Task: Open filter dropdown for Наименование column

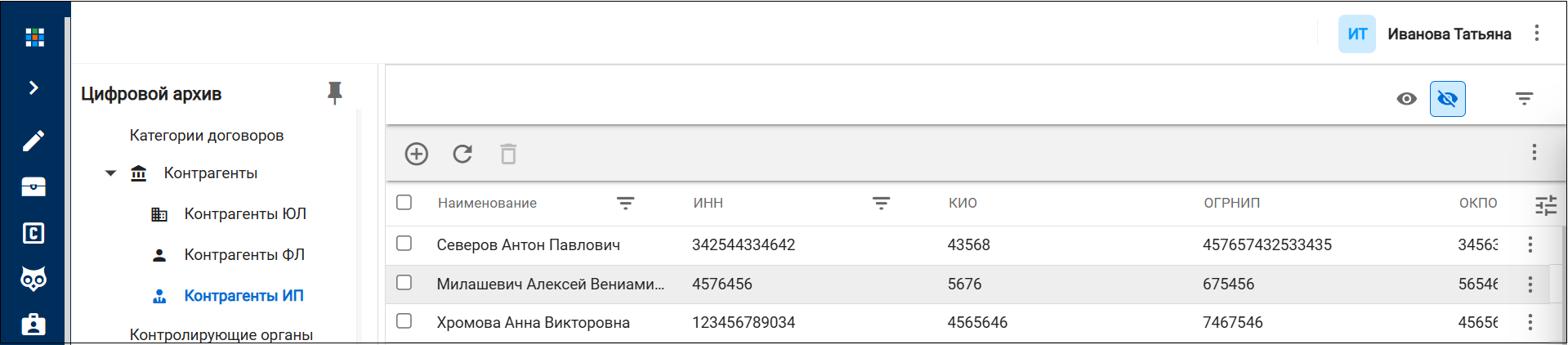Action: click(x=625, y=203)
